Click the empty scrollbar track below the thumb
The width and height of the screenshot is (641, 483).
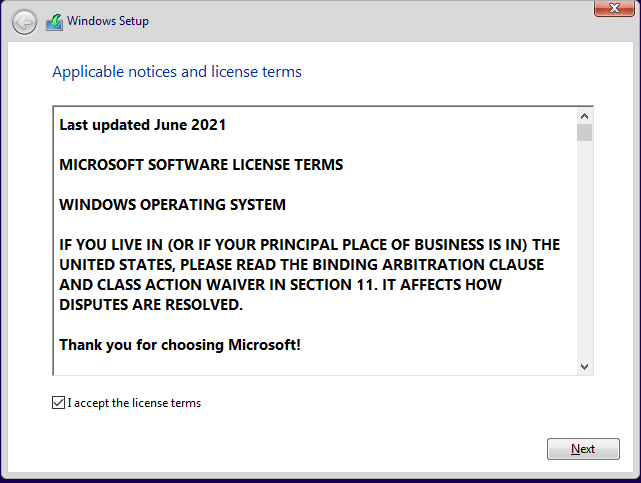585,250
